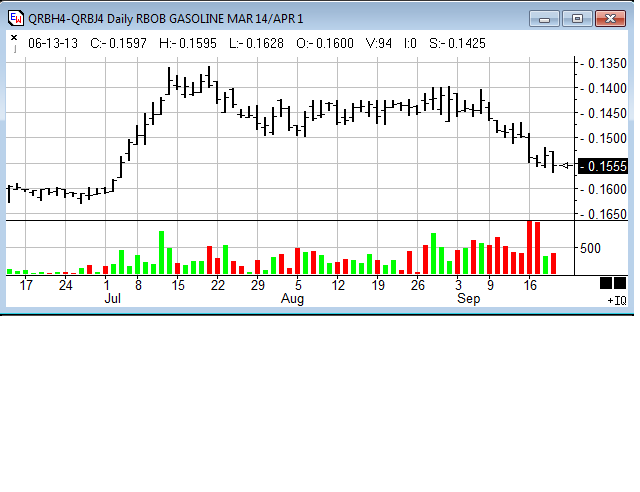Close the QRBH4-QRBJ4 chart window

pyautogui.click(x=610, y=19)
